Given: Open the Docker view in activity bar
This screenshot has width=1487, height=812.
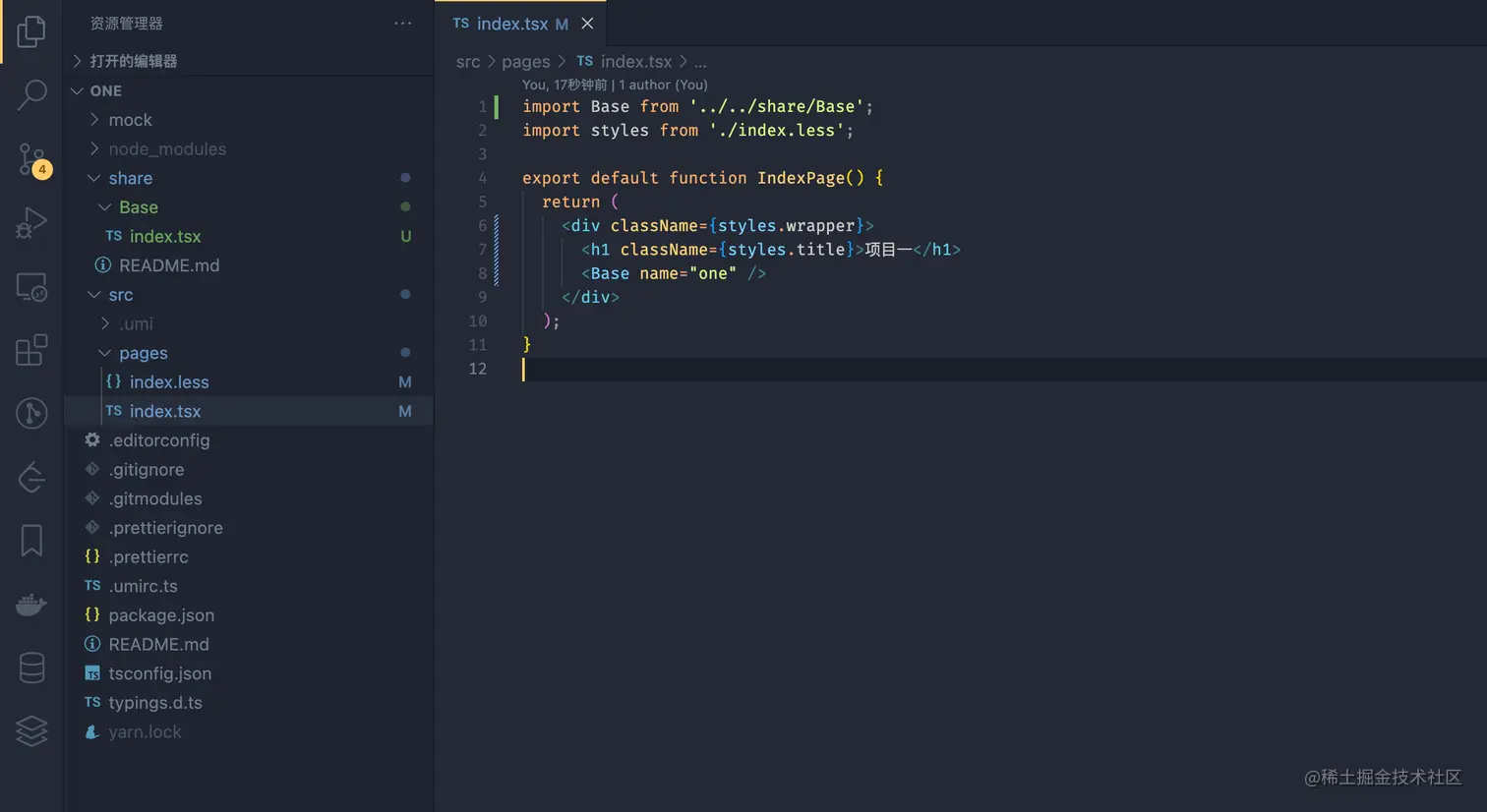Looking at the screenshot, I should [x=31, y=604].
